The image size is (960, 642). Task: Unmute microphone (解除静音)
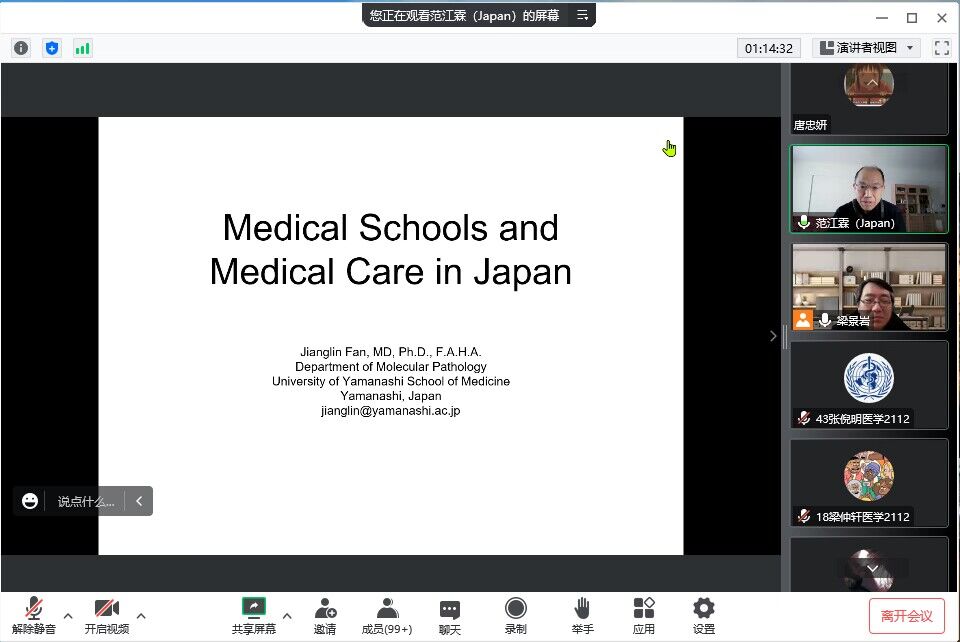pos(34,615)
